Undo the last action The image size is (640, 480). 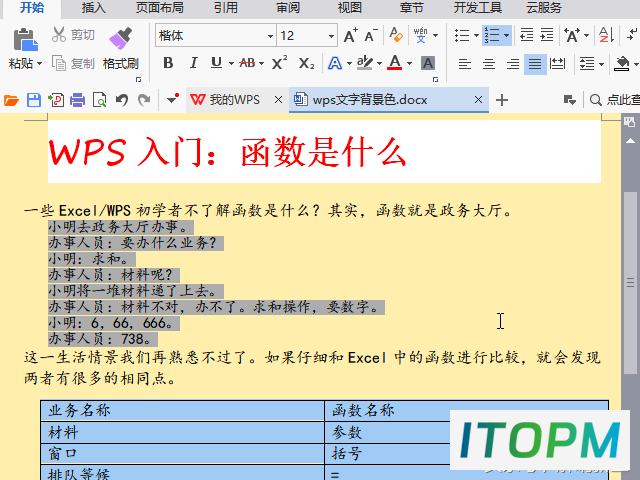tap(122, 100)
